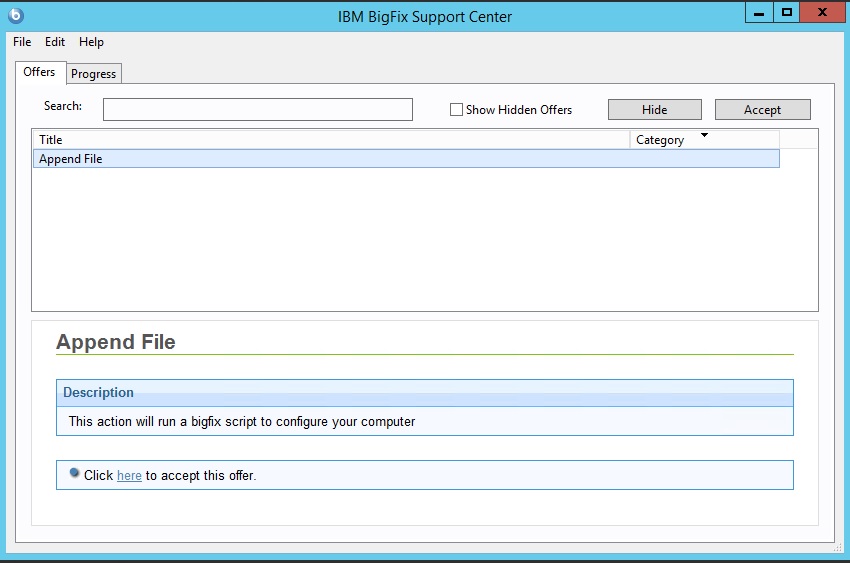Open the Edit menu
Screen dimensions: 850x563
[55, 42]
